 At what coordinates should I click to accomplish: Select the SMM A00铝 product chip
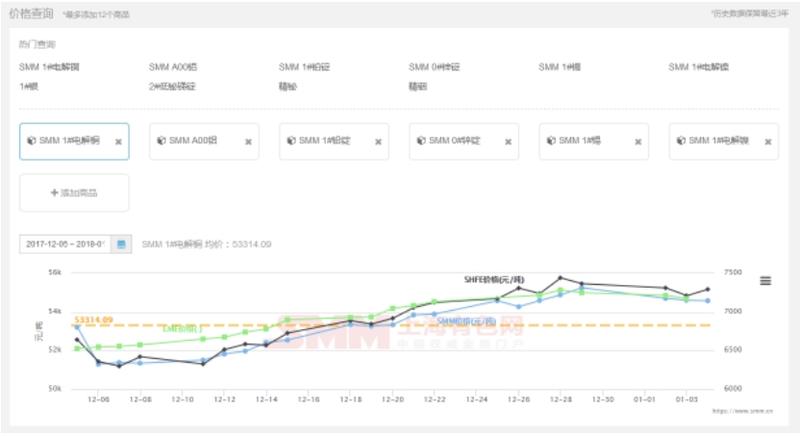pyautogui.click(x=204, y=141)
